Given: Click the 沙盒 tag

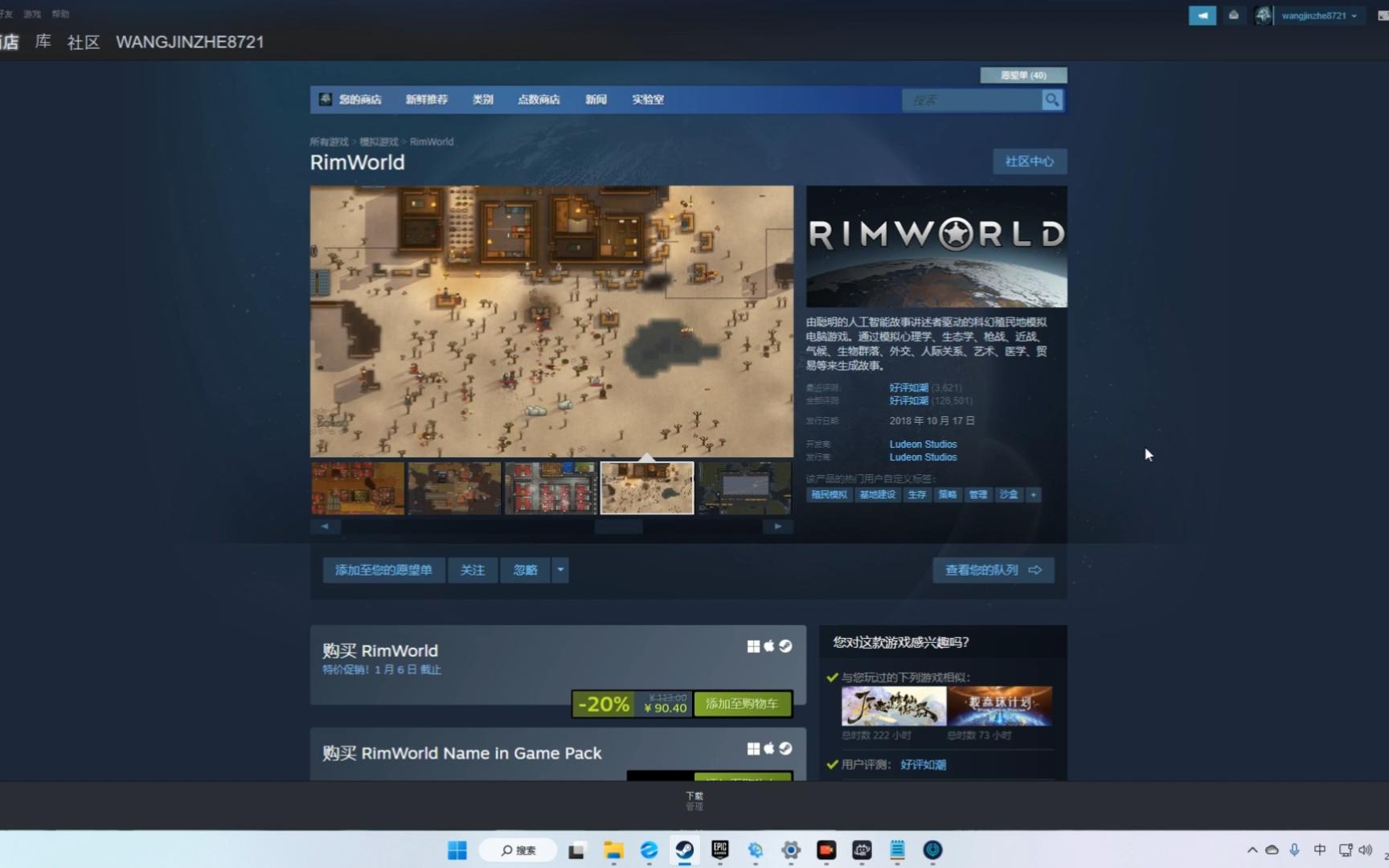Looking at the screenshot, I should click(x=1009, y=495).
